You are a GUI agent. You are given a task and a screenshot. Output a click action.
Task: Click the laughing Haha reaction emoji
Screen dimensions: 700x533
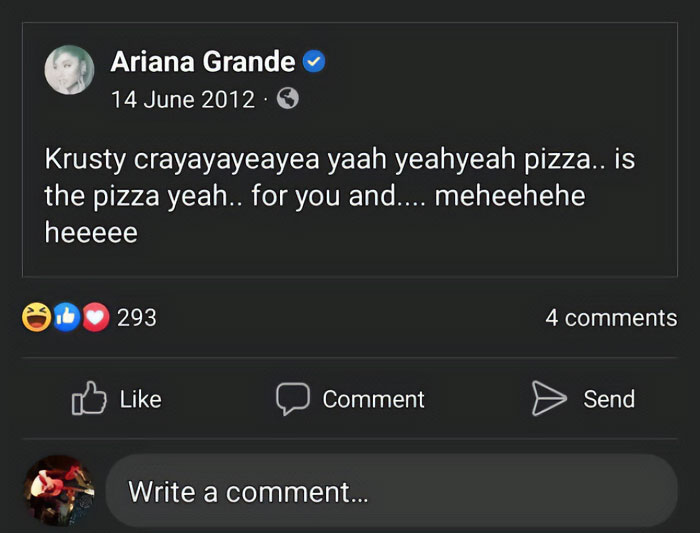click(36, 318)
